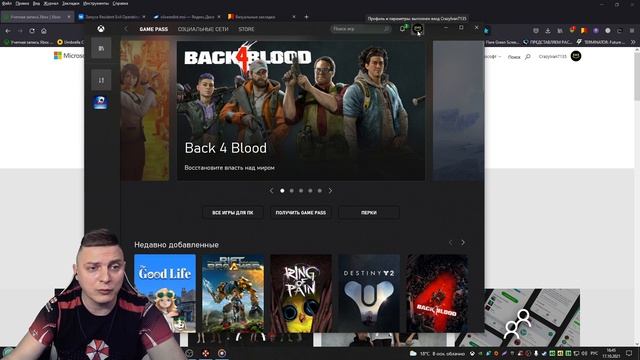This screenshot has width=640, height=360.
Task: Show the previous featured slide on the left
Action: coord(145,110)
